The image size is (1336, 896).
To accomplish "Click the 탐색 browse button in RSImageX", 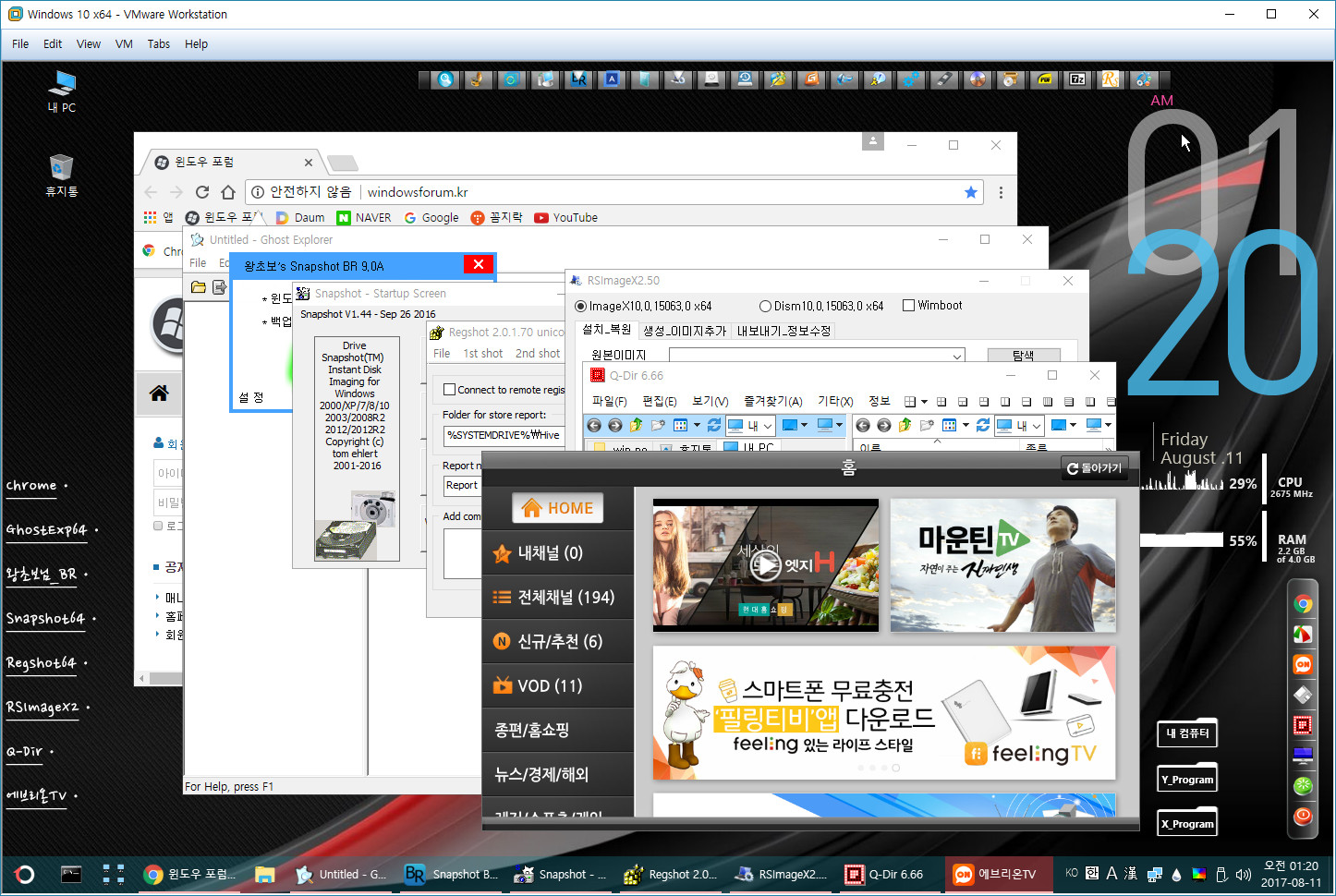I will (x=1023, y=356).
